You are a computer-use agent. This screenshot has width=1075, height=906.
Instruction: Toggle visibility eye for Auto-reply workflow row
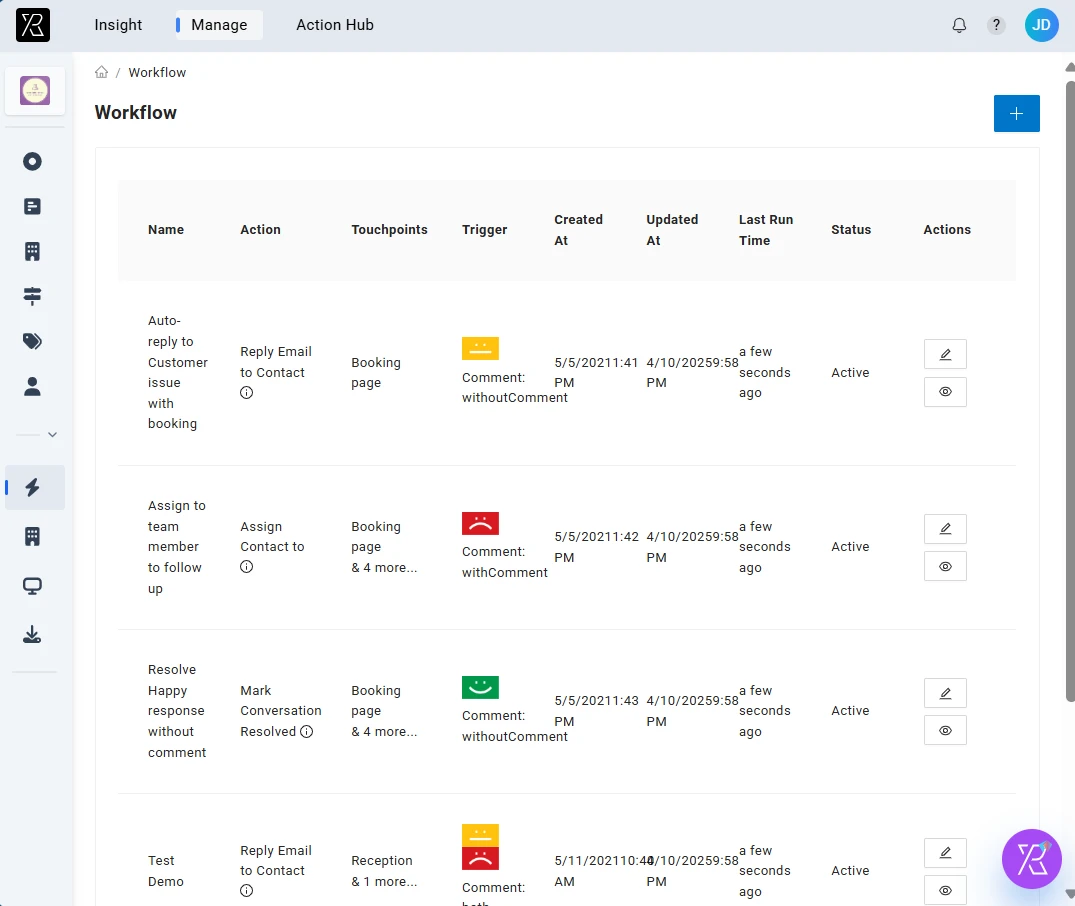click(944, 392)
